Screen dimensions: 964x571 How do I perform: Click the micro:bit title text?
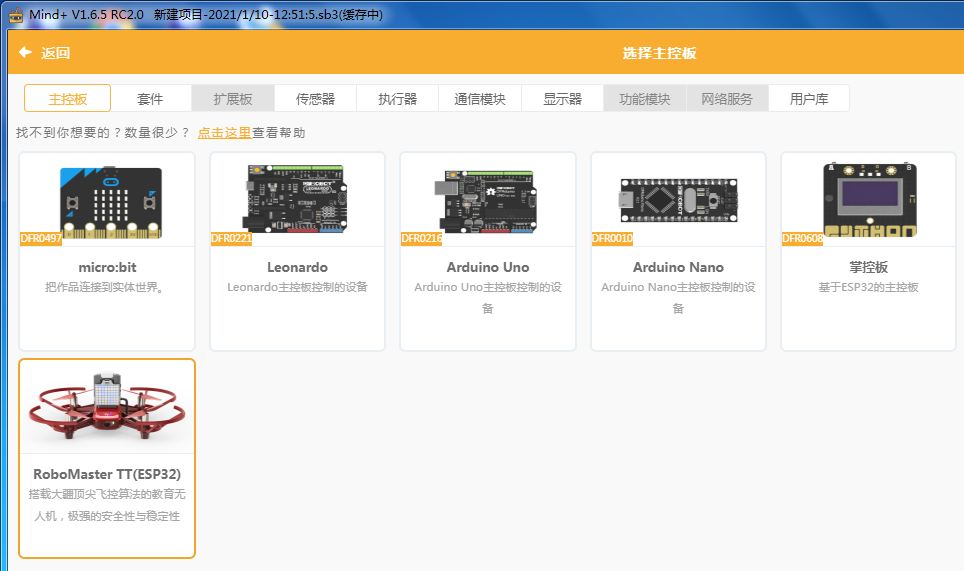(x=108, y=267)
